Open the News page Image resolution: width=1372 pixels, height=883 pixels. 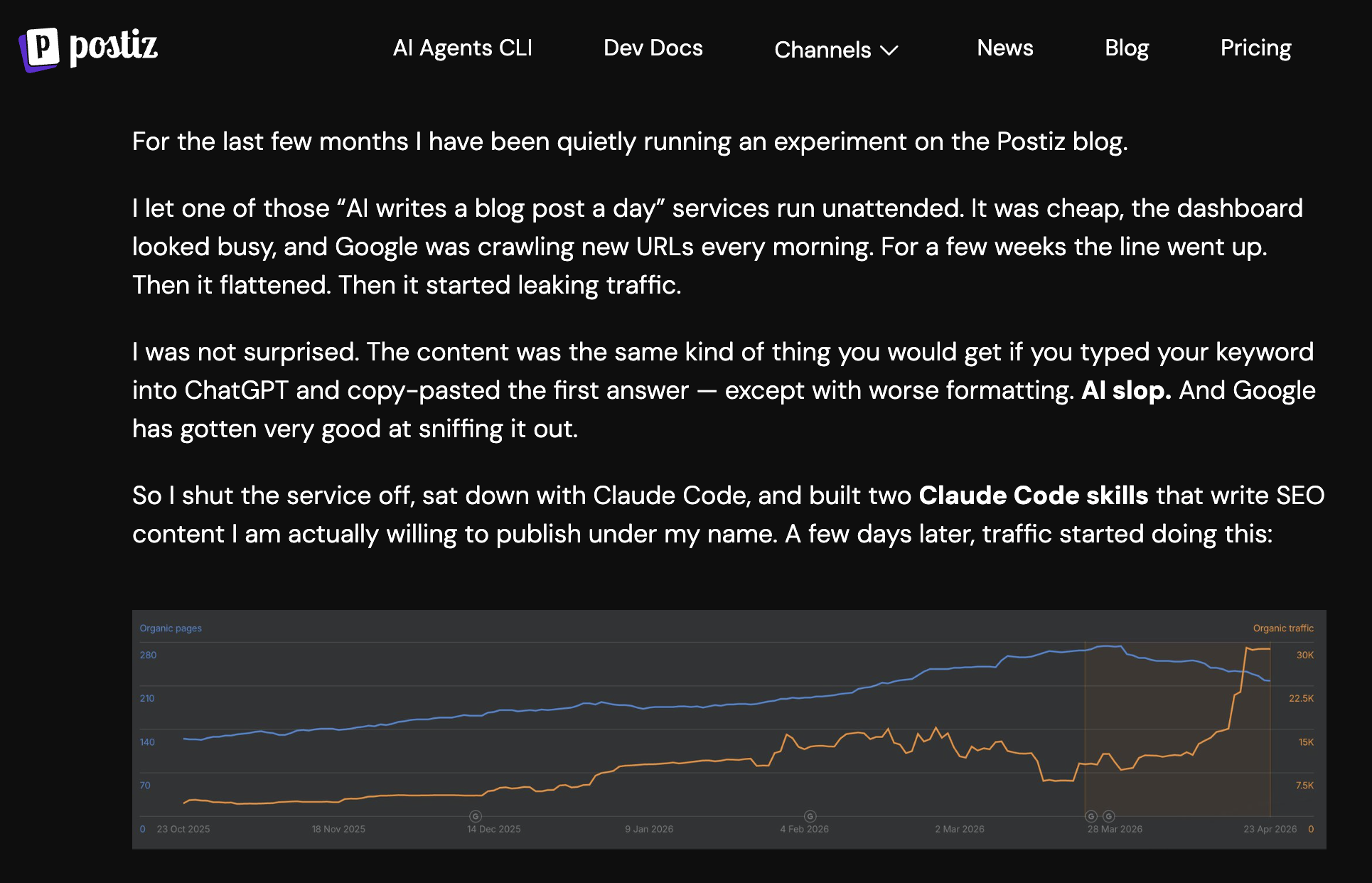tap(1005, 48)
